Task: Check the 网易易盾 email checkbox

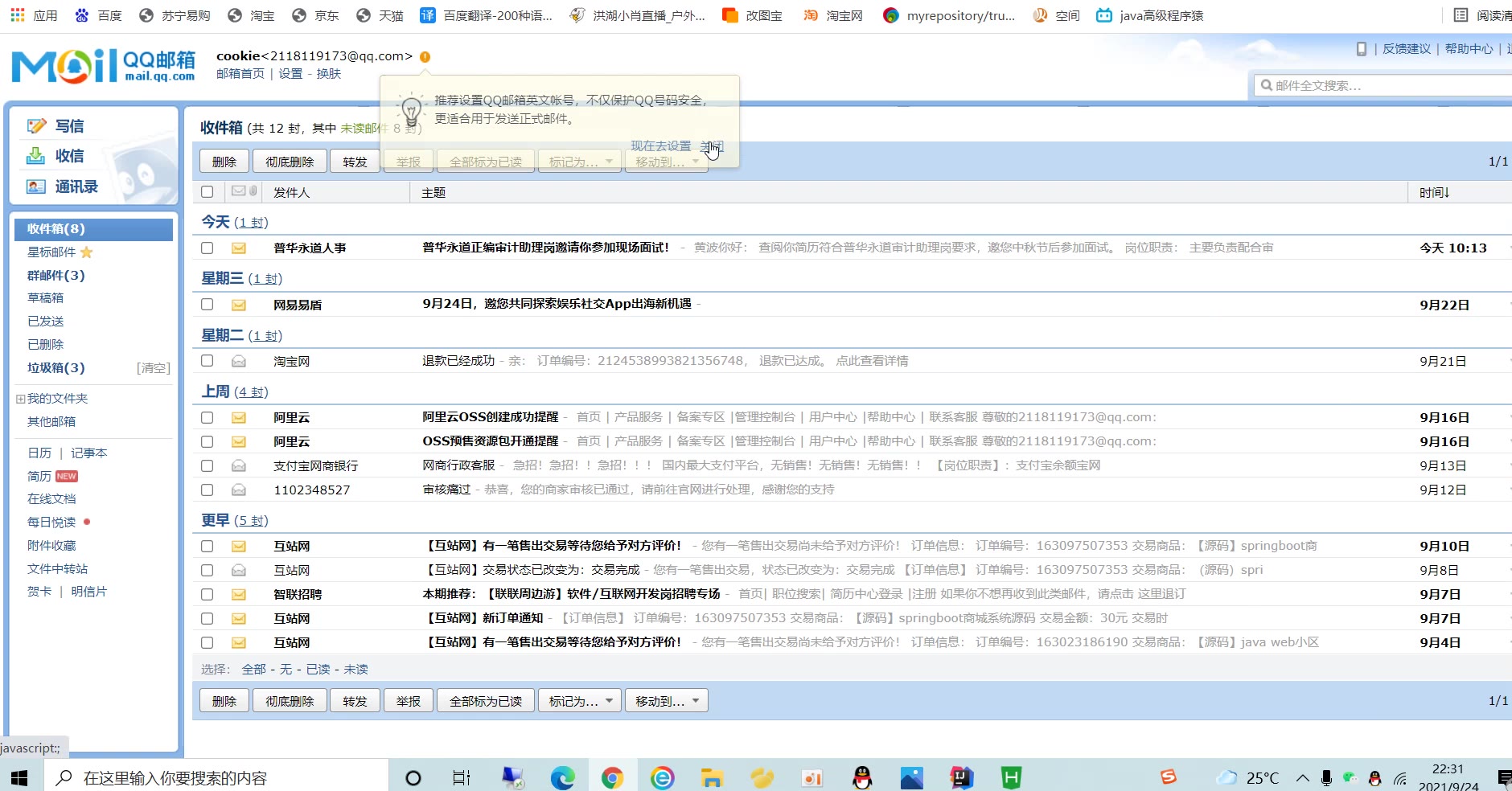Action: [x=207, y=305]
